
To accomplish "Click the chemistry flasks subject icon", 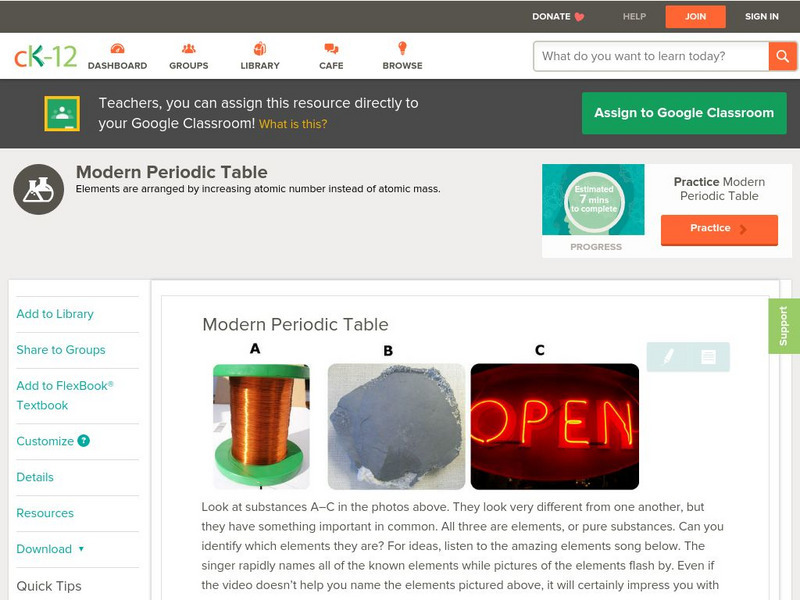I will click(39, 189).
